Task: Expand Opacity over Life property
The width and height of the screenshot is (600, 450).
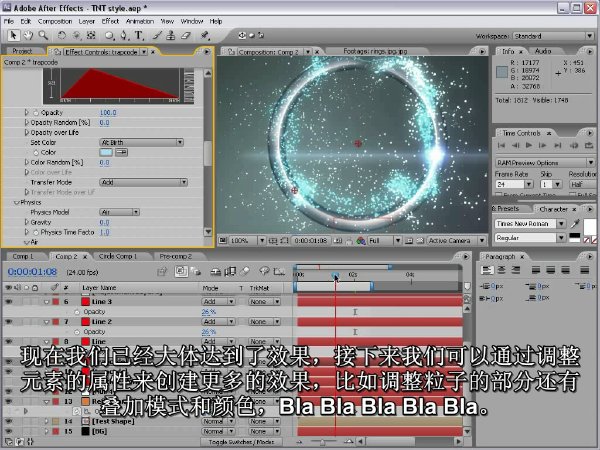Action: click(x=26, y=132)
